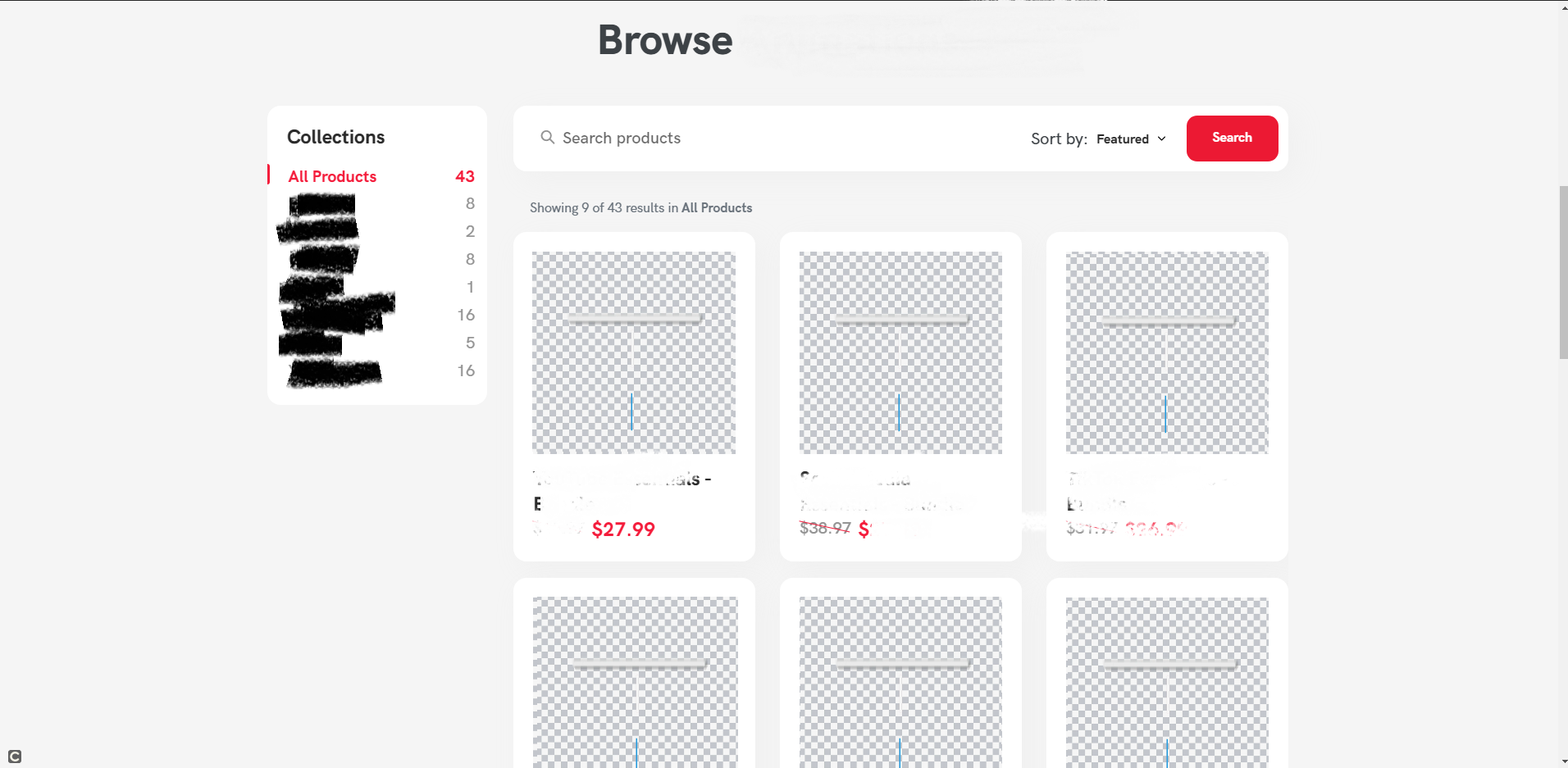This screenshot has width=1568, height=768.
Task: Click the red Search button
Action: pos(1232,138)
